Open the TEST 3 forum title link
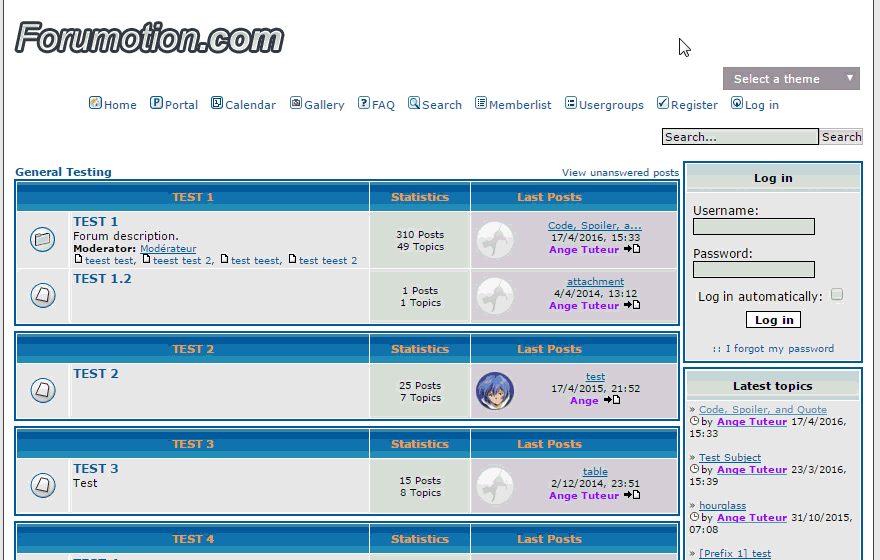This screenshot has height=560, width=880. click(95, 469)
